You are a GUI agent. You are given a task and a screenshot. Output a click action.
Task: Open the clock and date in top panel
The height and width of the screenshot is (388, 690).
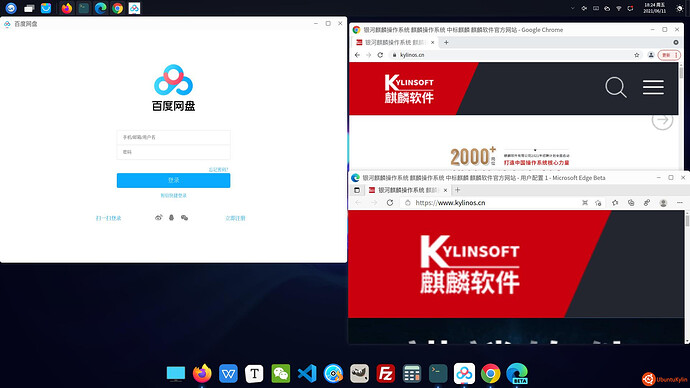pyautogui.click(x=654, y=8)
